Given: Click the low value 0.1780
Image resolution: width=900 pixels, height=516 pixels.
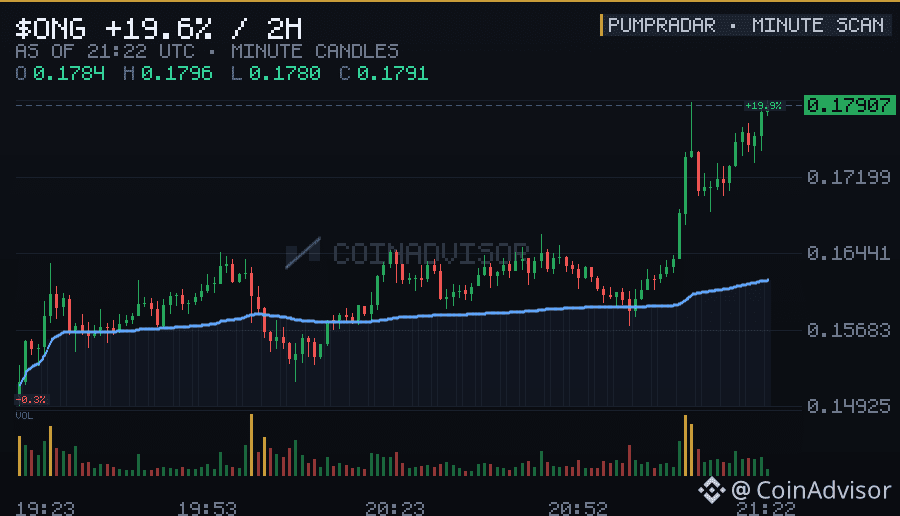Looking at the screenshot, I should [285, 73].
